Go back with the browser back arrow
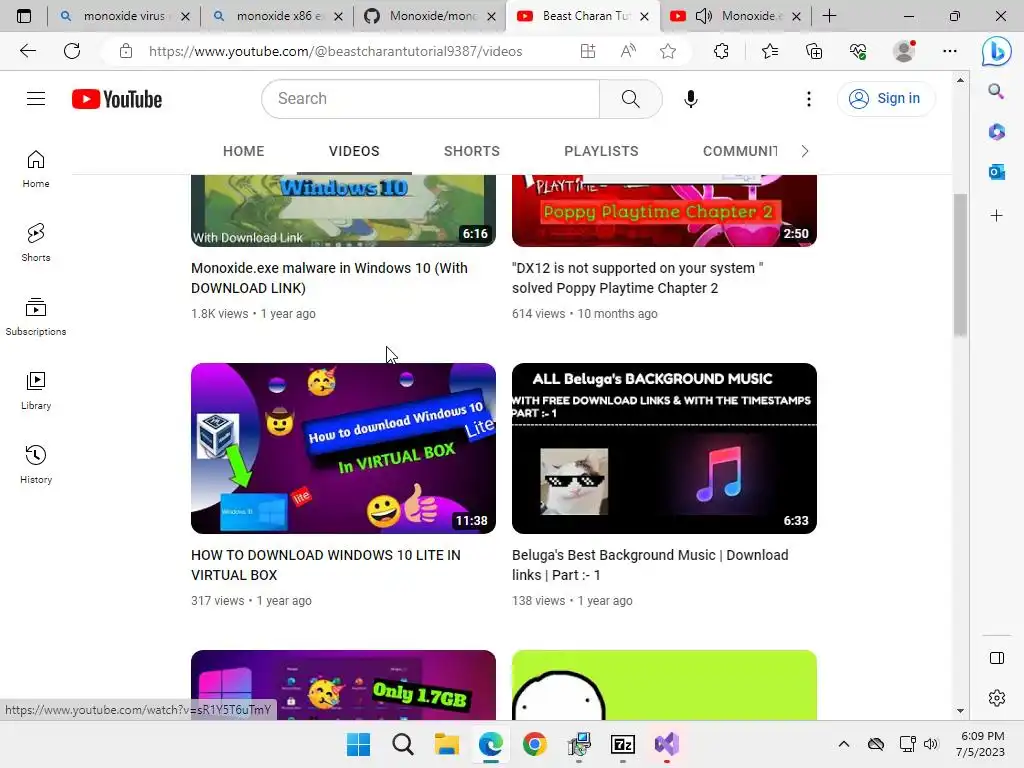 pyautogui.click(x=27, y=51)
